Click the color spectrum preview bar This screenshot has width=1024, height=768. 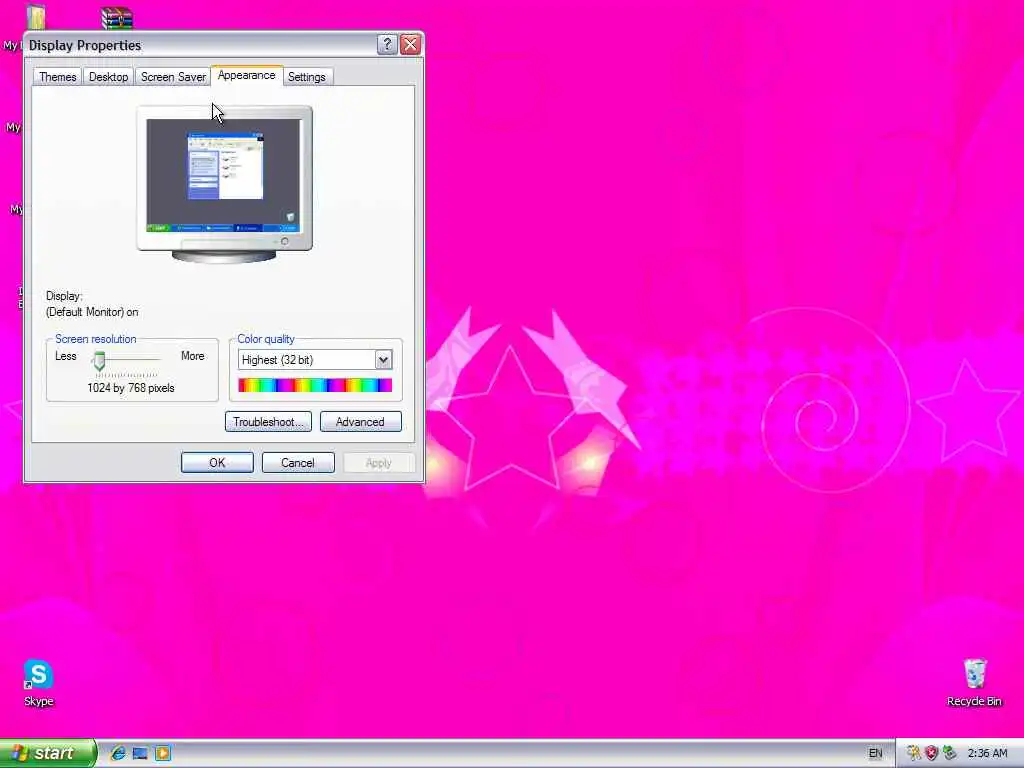[x=315, y=385]
